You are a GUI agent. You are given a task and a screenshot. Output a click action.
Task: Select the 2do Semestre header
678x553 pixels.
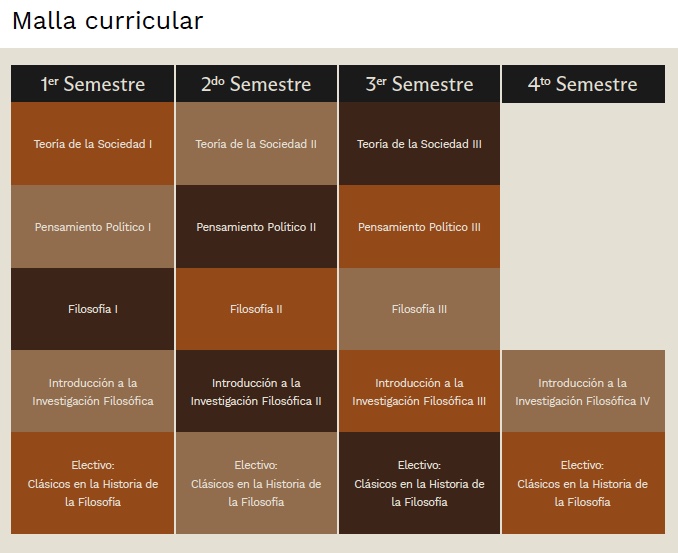[x=256, y=84]
